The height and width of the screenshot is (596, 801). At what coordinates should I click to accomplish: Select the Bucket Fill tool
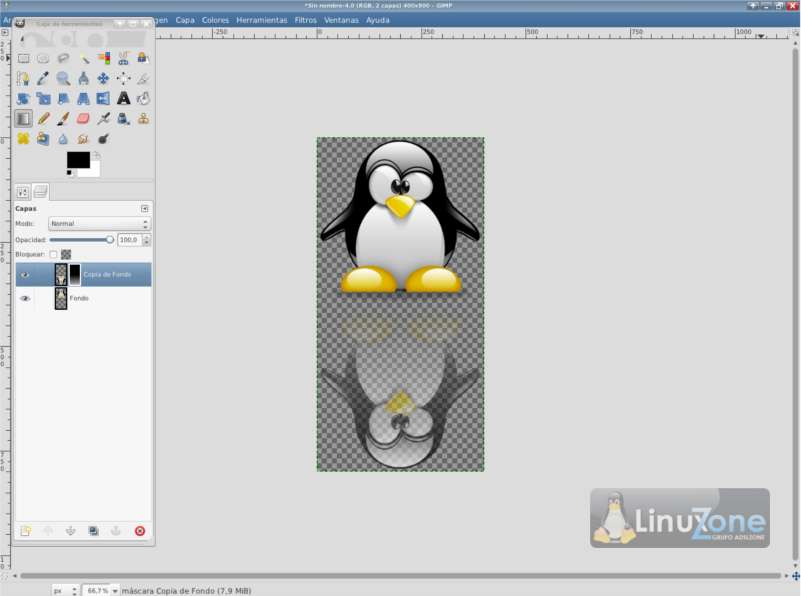pyautogui.click(x=144, y=98)
